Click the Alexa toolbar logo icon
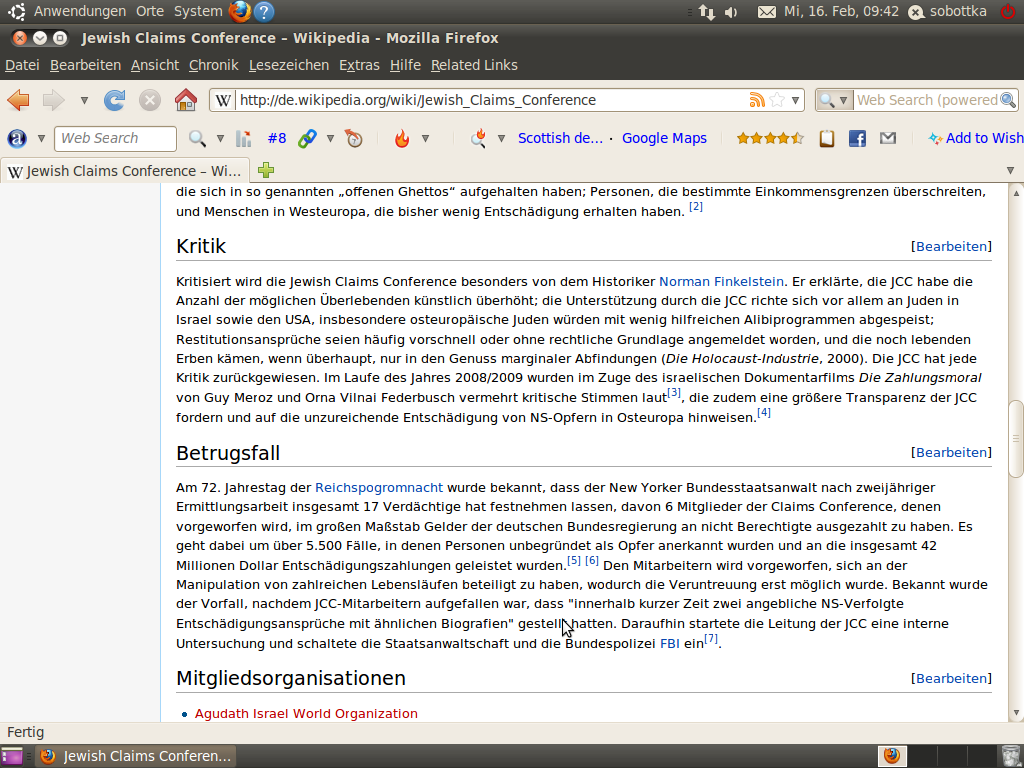 point(17,138)
